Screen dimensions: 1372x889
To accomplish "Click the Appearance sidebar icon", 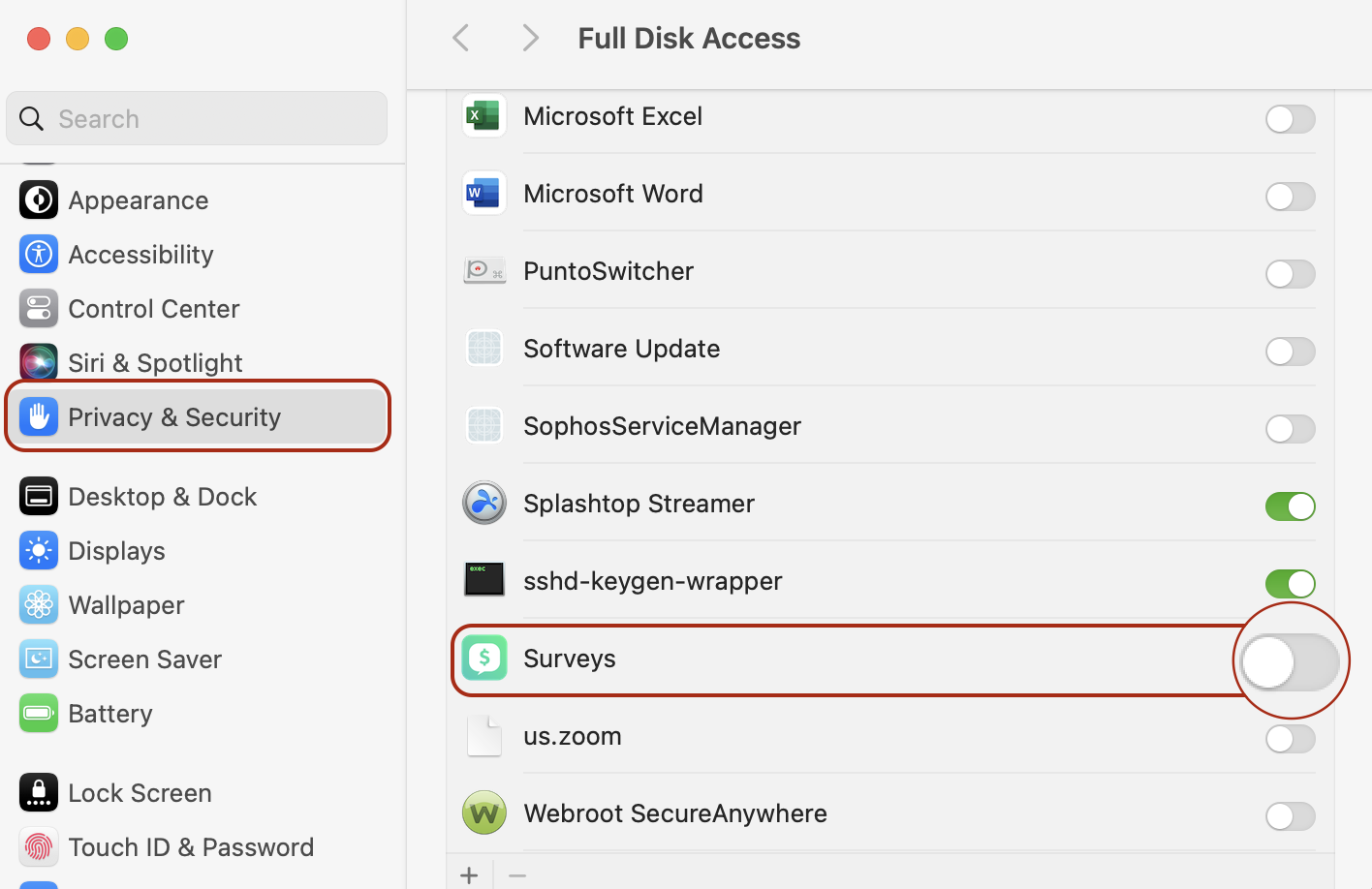I will pos(39,200).
